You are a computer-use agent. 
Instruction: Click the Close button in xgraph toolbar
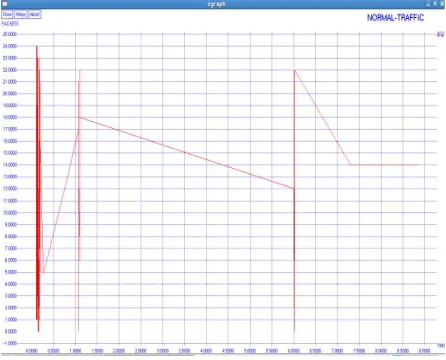pos(7,14)
